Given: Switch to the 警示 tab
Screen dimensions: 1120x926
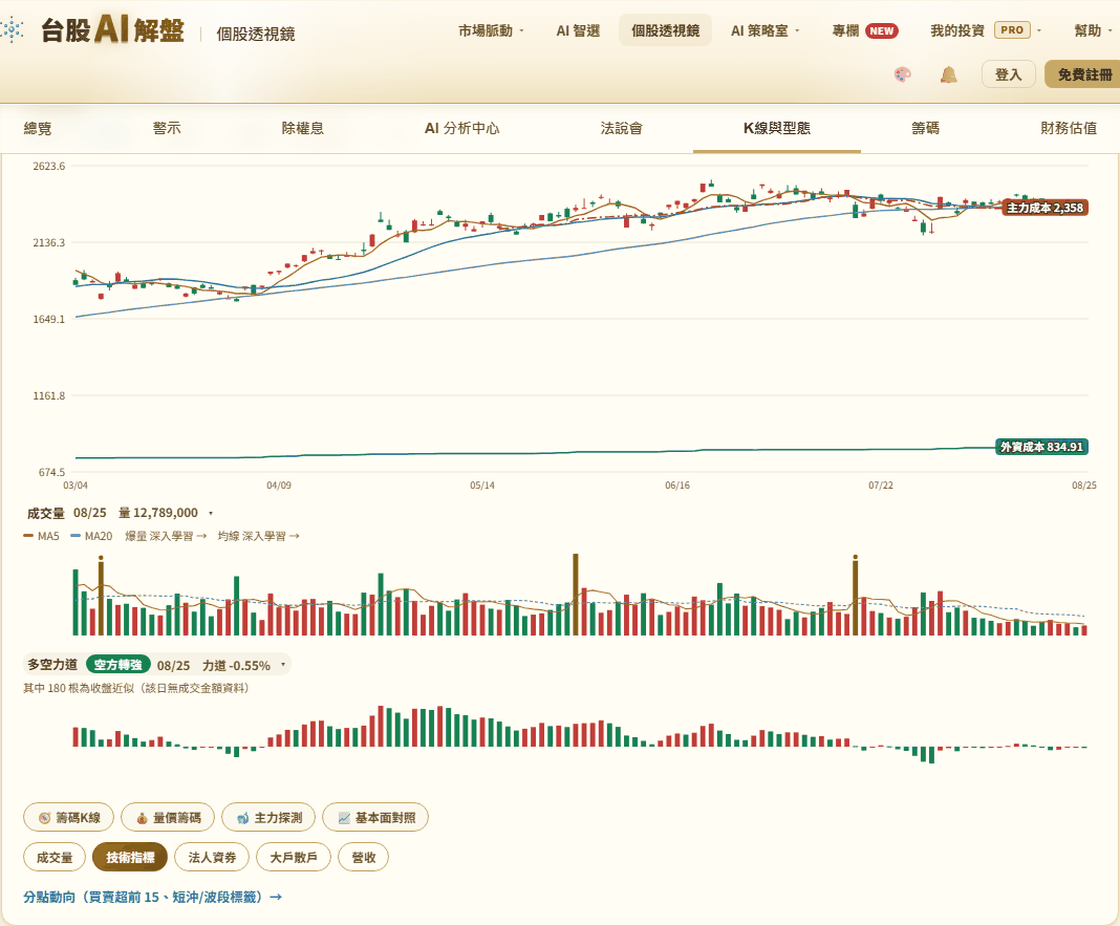Looking at the screenshot, I should (x=166, y=129).
